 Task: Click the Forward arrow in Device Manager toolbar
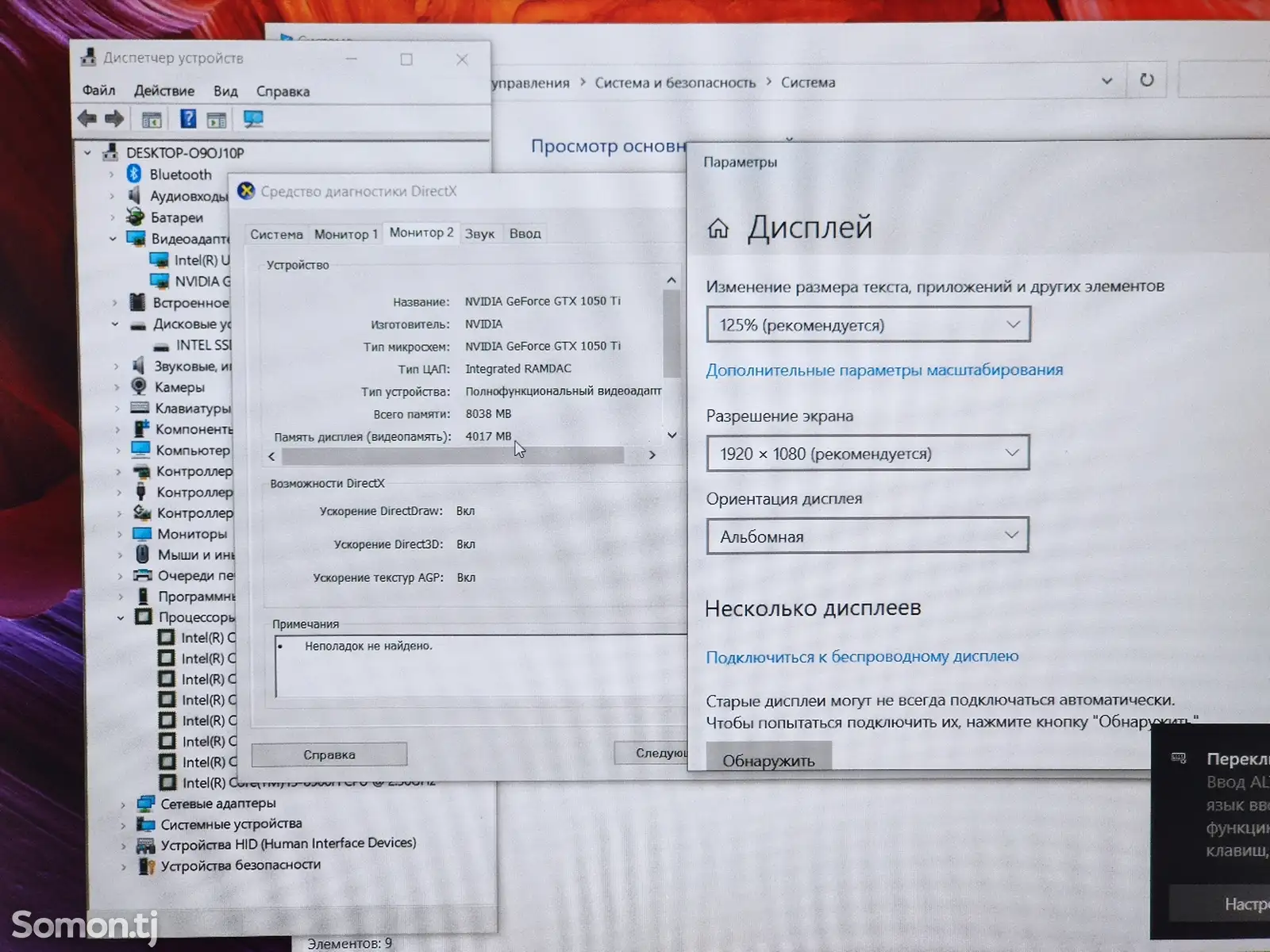(x=114, y=119)
